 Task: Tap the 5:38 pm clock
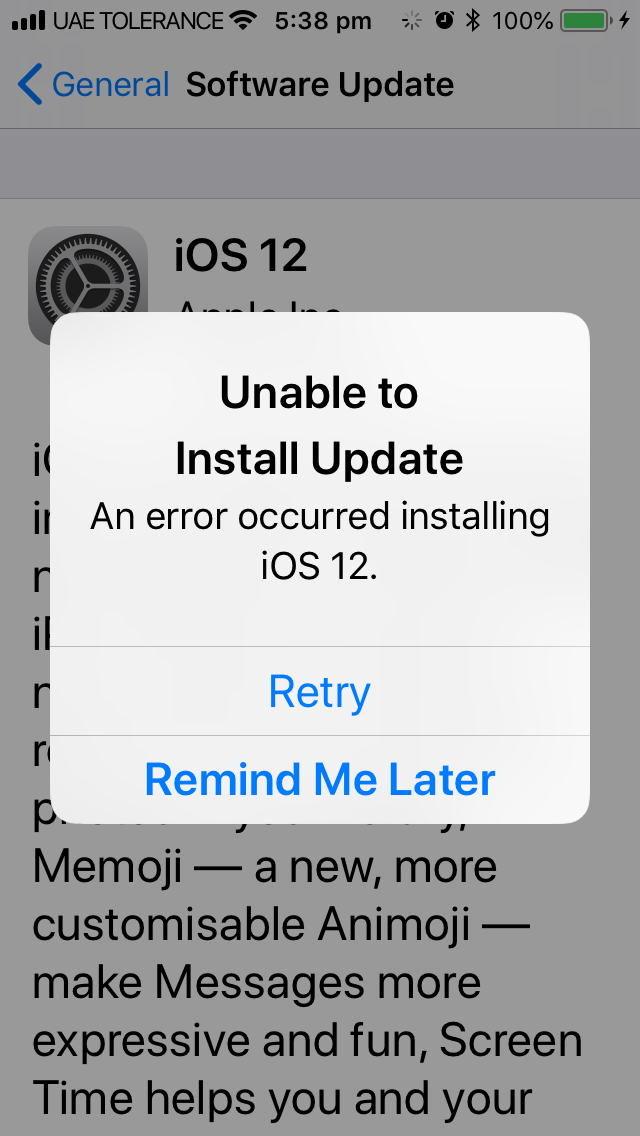pos(323,22)
